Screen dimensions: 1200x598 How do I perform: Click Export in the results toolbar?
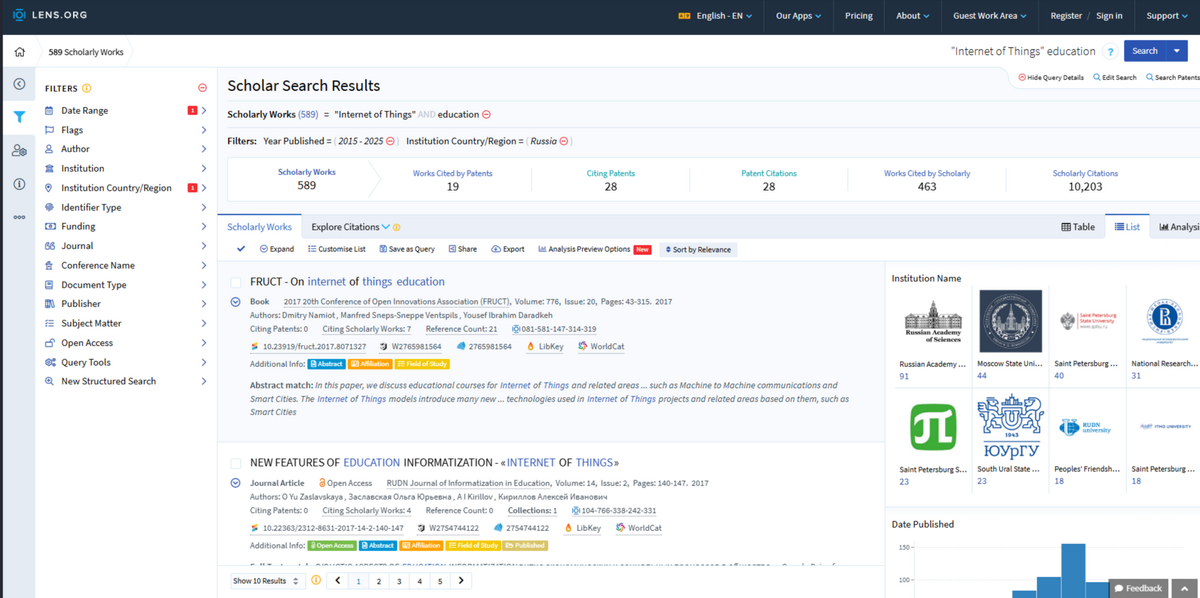508,249
